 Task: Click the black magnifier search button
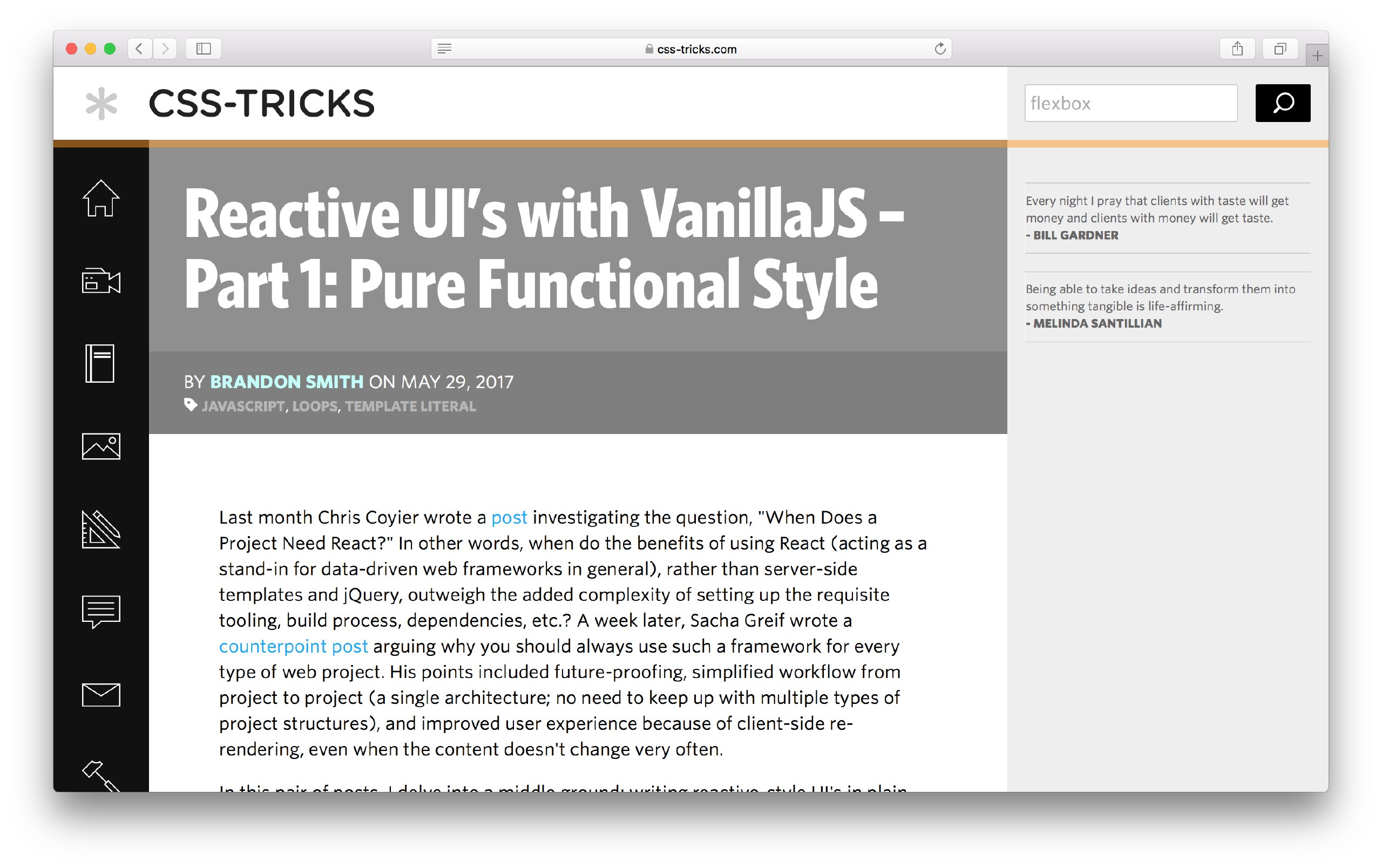point(1283,103)
